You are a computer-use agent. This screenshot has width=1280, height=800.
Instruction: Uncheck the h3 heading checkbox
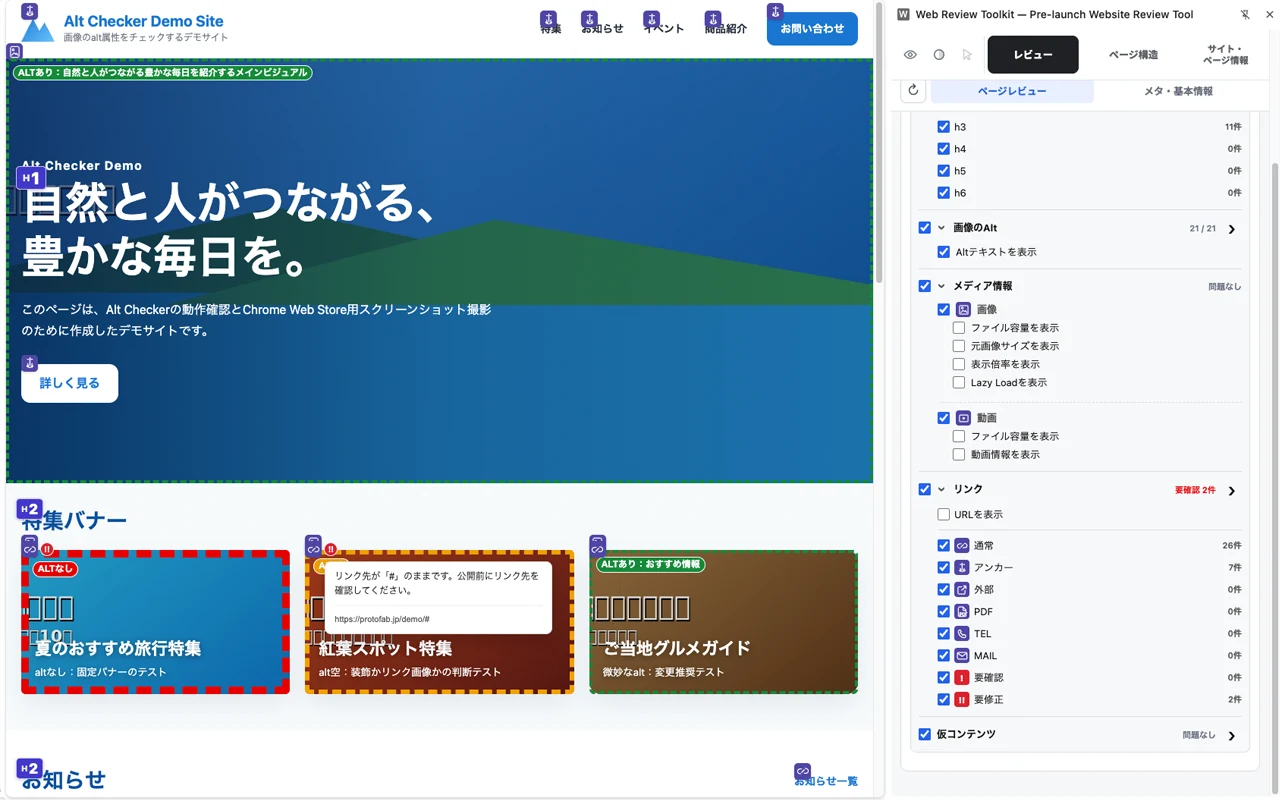(x=943, y=127)
